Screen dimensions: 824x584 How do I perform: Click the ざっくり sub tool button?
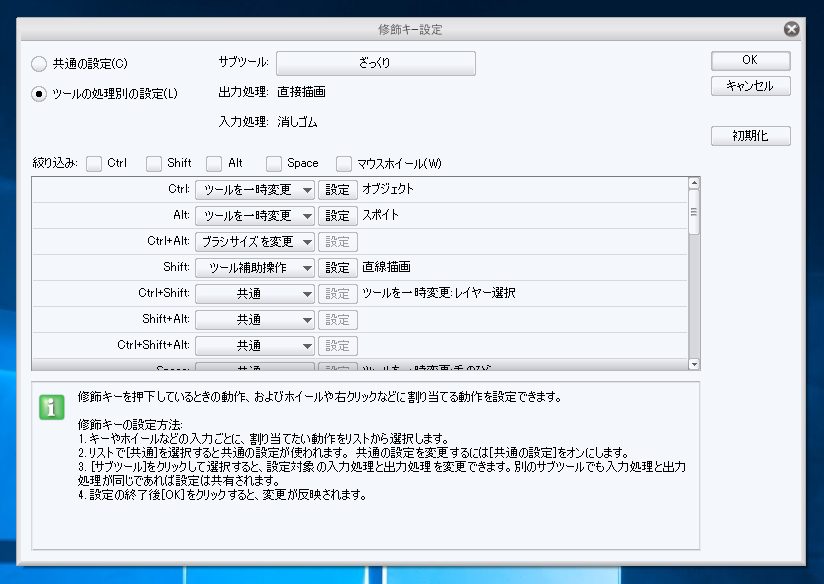(376, 63)
